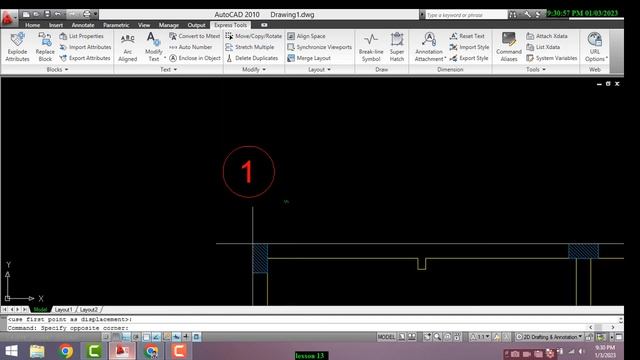Launch the Auto Number tool
Image resolution: width=640 pixels, height=360 pixels.
(190, 47)
